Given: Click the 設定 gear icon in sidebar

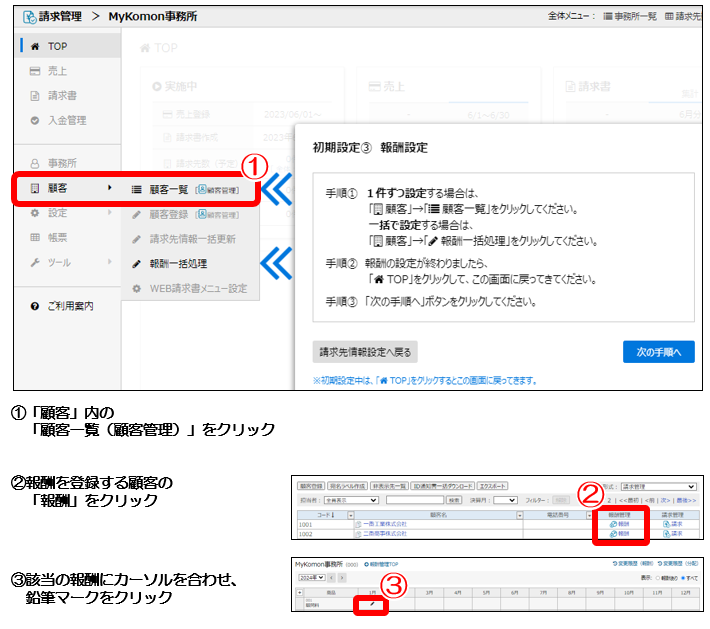Looking at the screenshot, I should coord(35,213).
